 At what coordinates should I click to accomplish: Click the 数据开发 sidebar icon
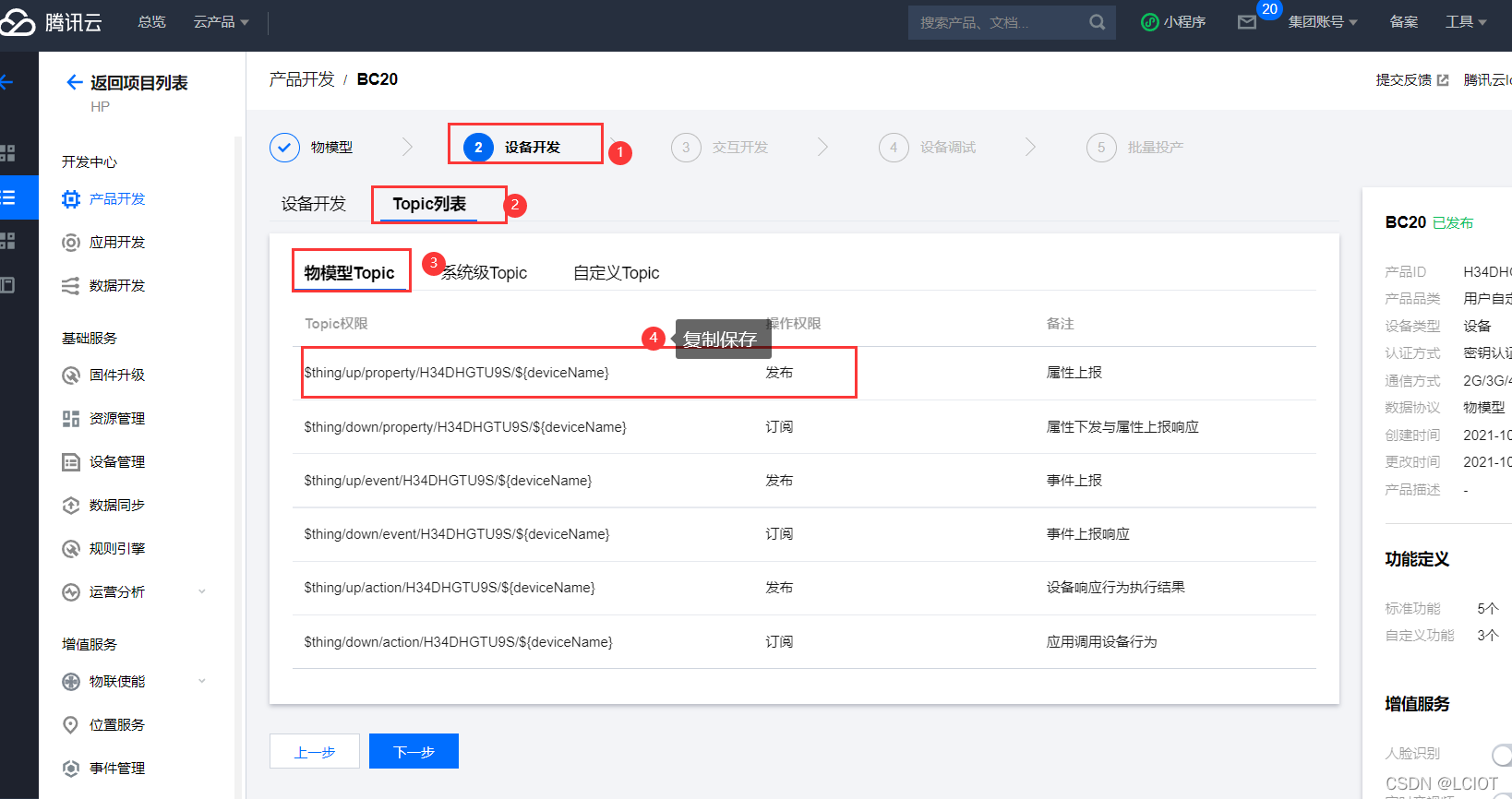[x=71, y=285]
